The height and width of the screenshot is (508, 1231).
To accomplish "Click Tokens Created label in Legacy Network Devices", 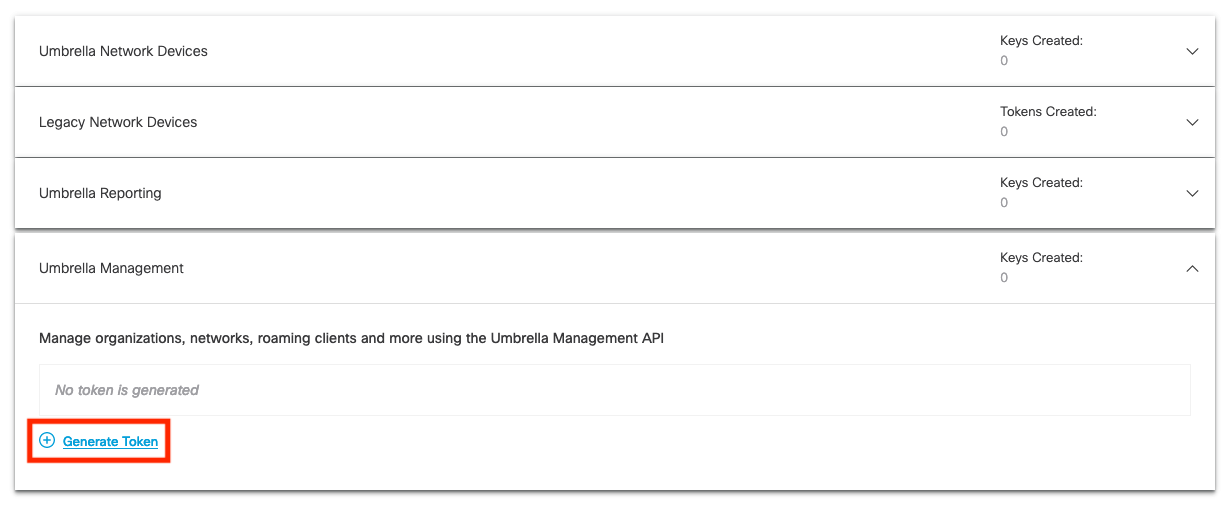I will pos(1048,112).
